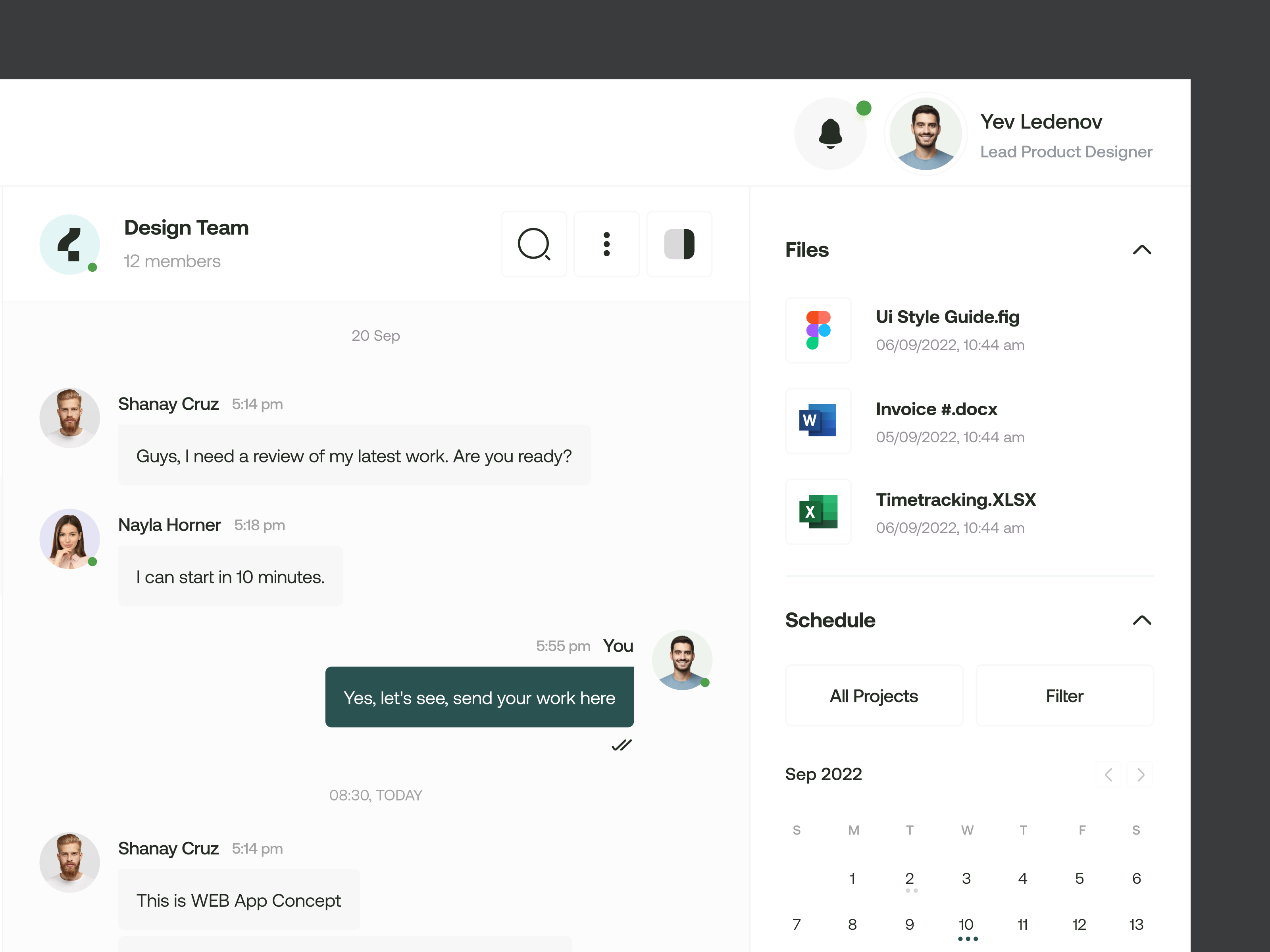
Task: Click Shanay Cruz's profile picture
Action: click(x=69, y=418)
